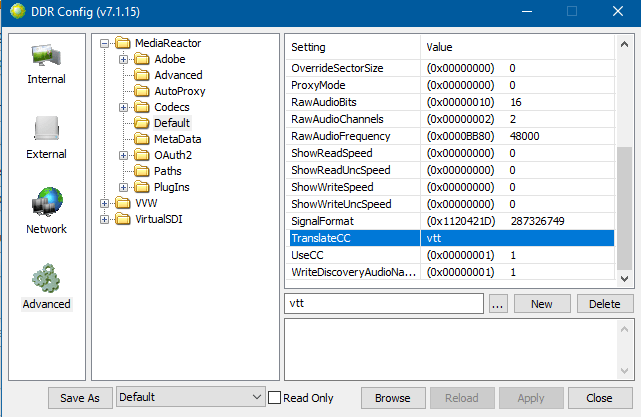Select the SignalFormat setting row
The image size is (641, 417).
click(x=452, y=221)
